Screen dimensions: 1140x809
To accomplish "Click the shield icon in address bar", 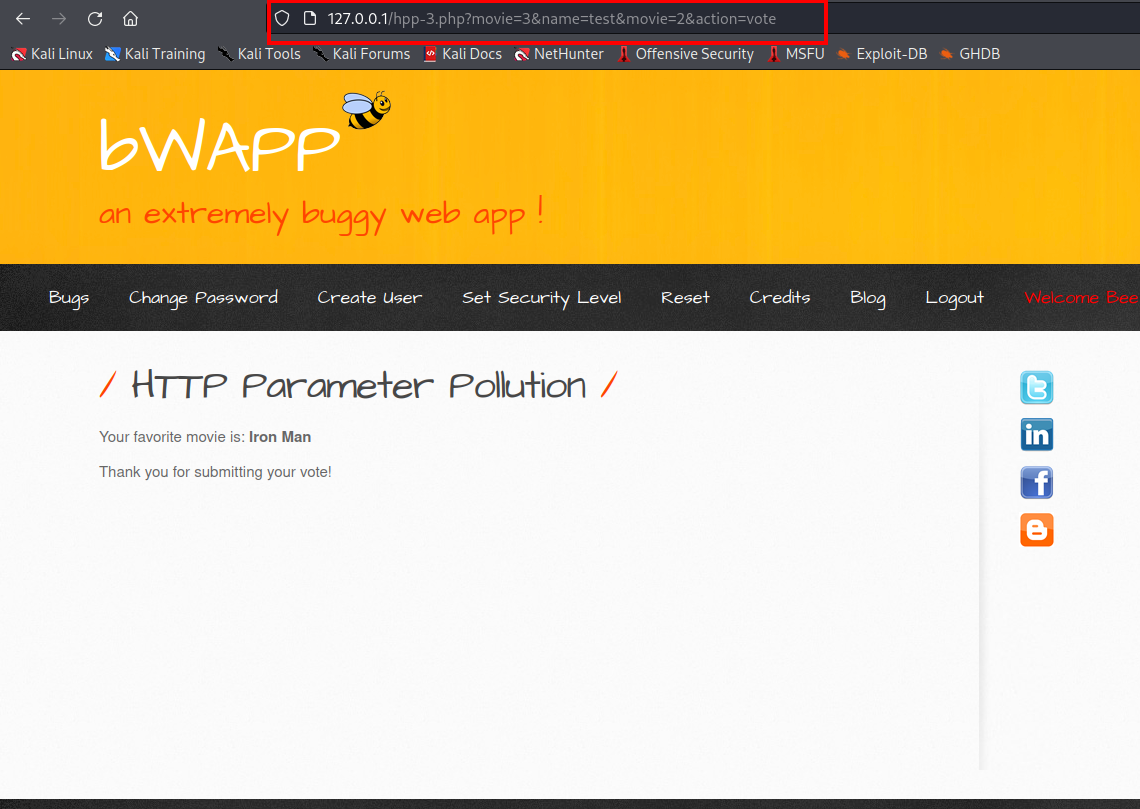I will click(282, 19).
